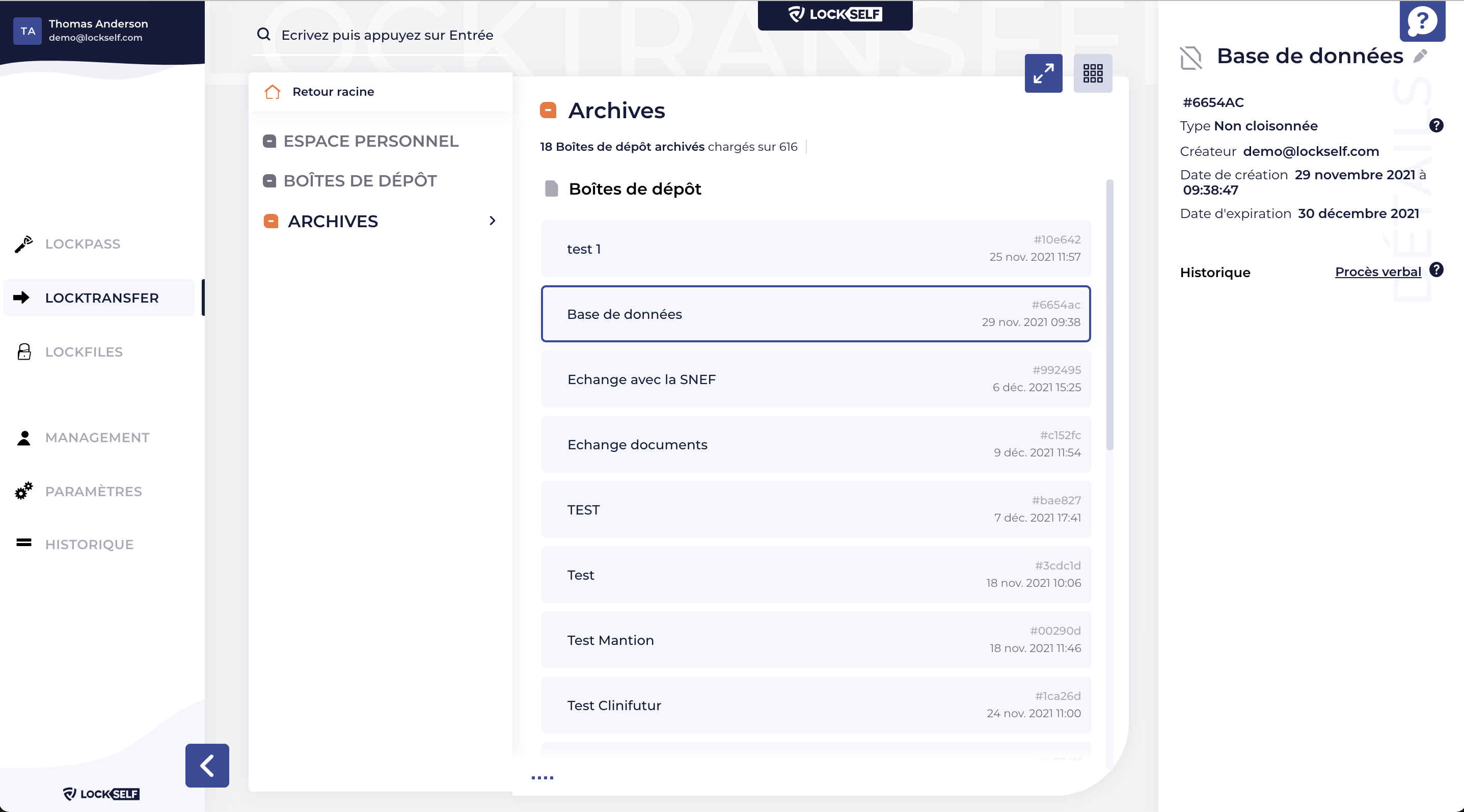This screenshot has width=1464, height=812.
Task: Open the help question mark bubble
Action: point(1422,21)
